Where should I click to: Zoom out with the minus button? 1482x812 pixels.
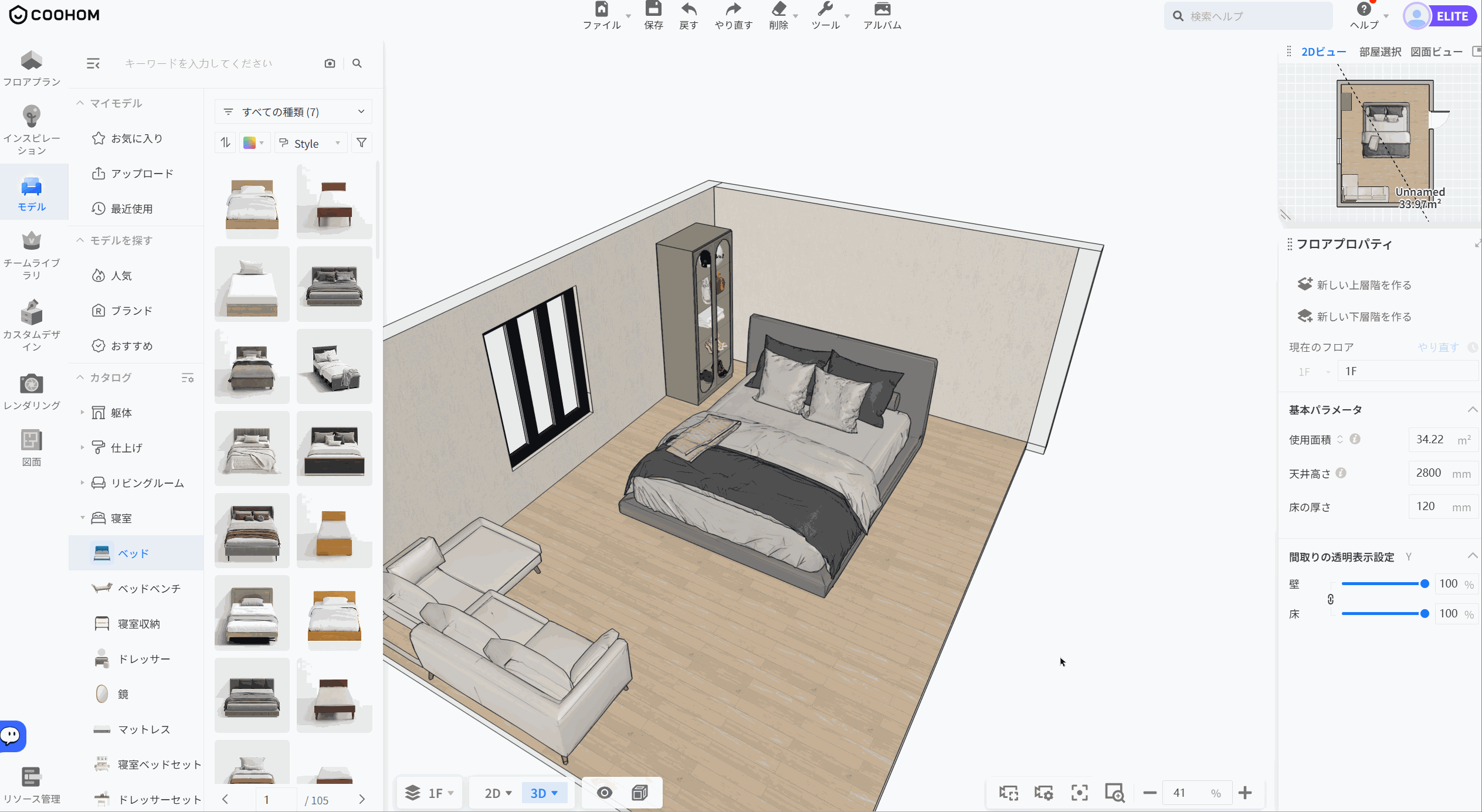point(1150,793)
